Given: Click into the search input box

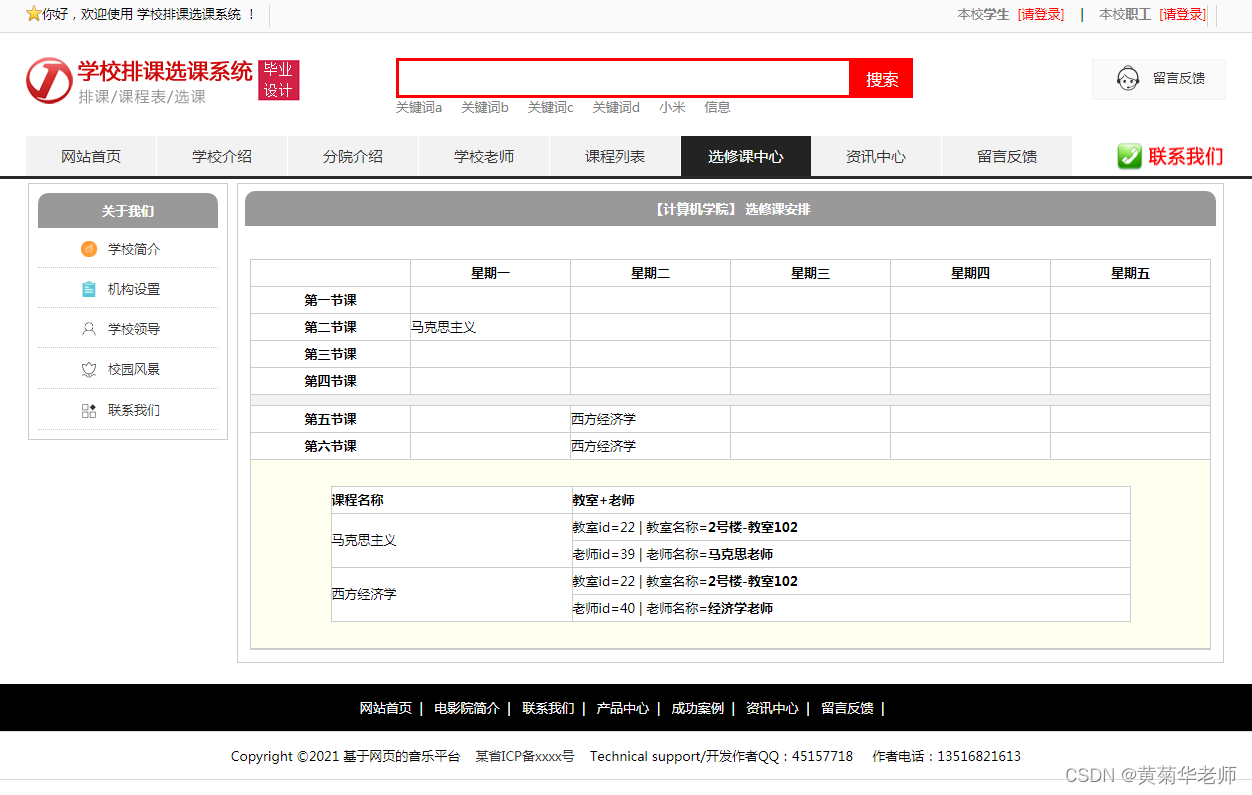Looking at the screenshot, I should (623, 78).
